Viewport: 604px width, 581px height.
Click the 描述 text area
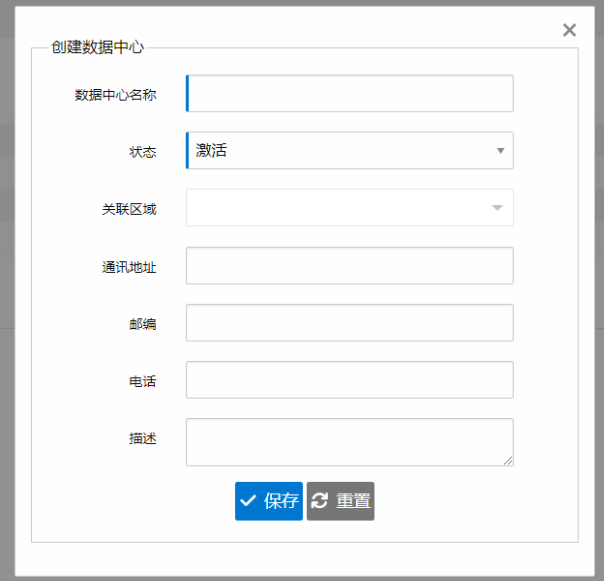click(350, 442)
